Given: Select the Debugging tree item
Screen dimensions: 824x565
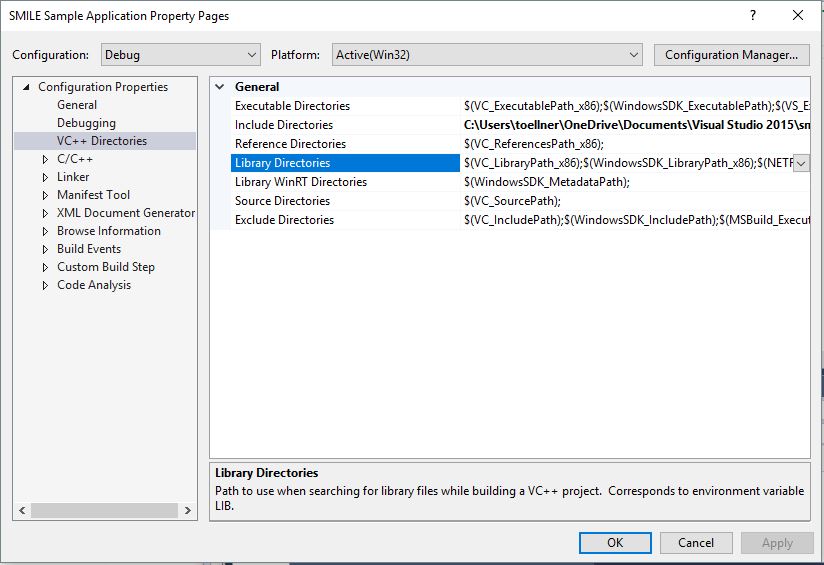Looking at the screenshot, I should (86, 122).
